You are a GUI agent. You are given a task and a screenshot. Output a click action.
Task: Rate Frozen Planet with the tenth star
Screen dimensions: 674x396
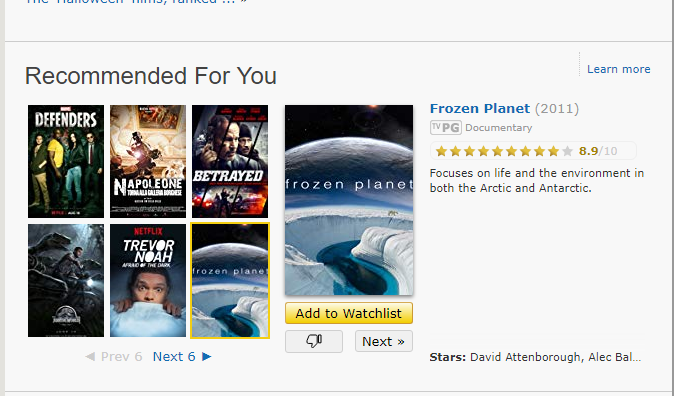coord(567,151)
